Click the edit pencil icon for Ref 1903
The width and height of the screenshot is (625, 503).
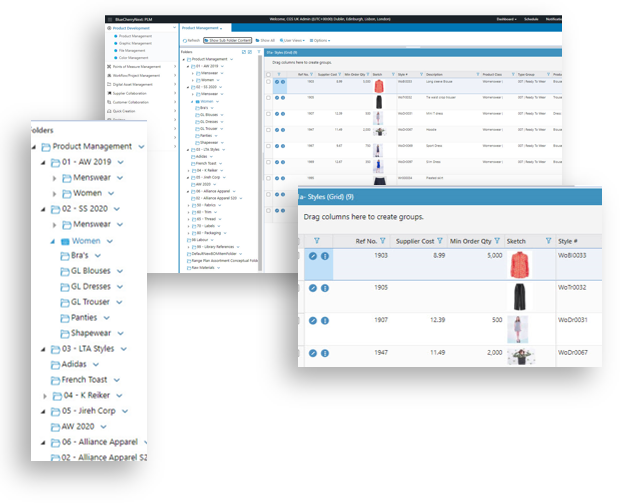pos(313,257)
